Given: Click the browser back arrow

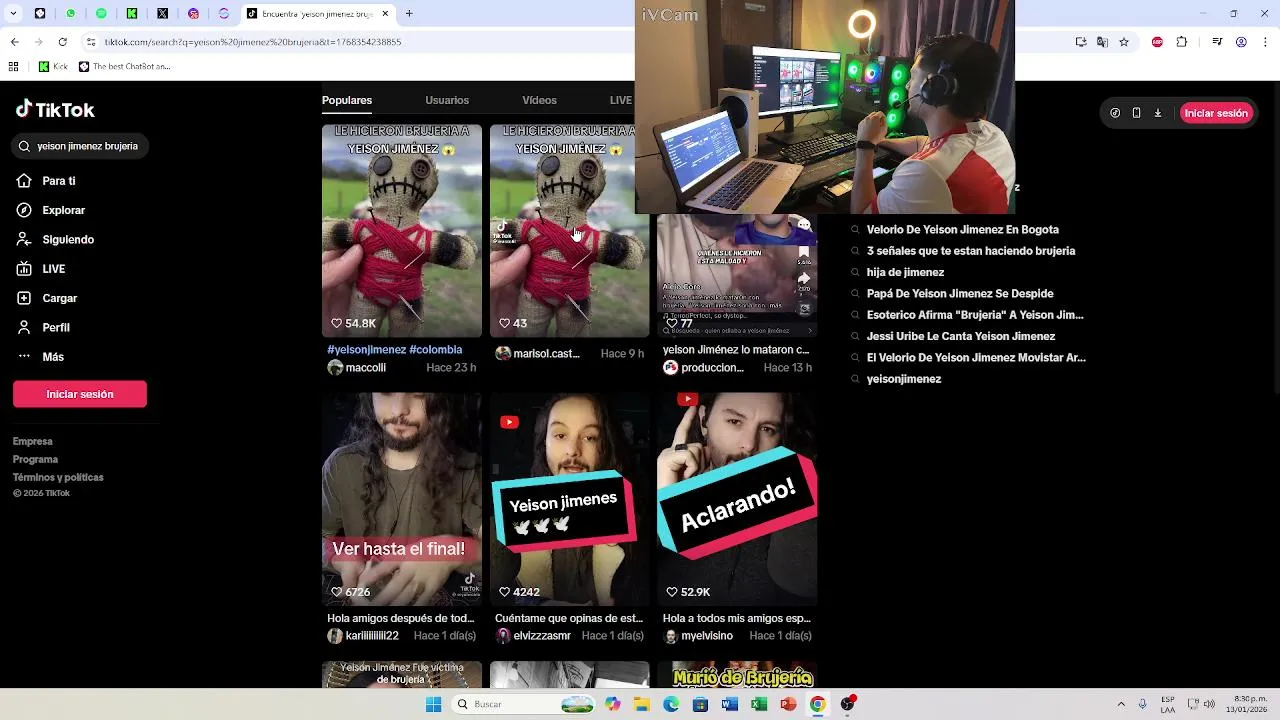Looking at the screenshot, I should (x=14, y=42).
